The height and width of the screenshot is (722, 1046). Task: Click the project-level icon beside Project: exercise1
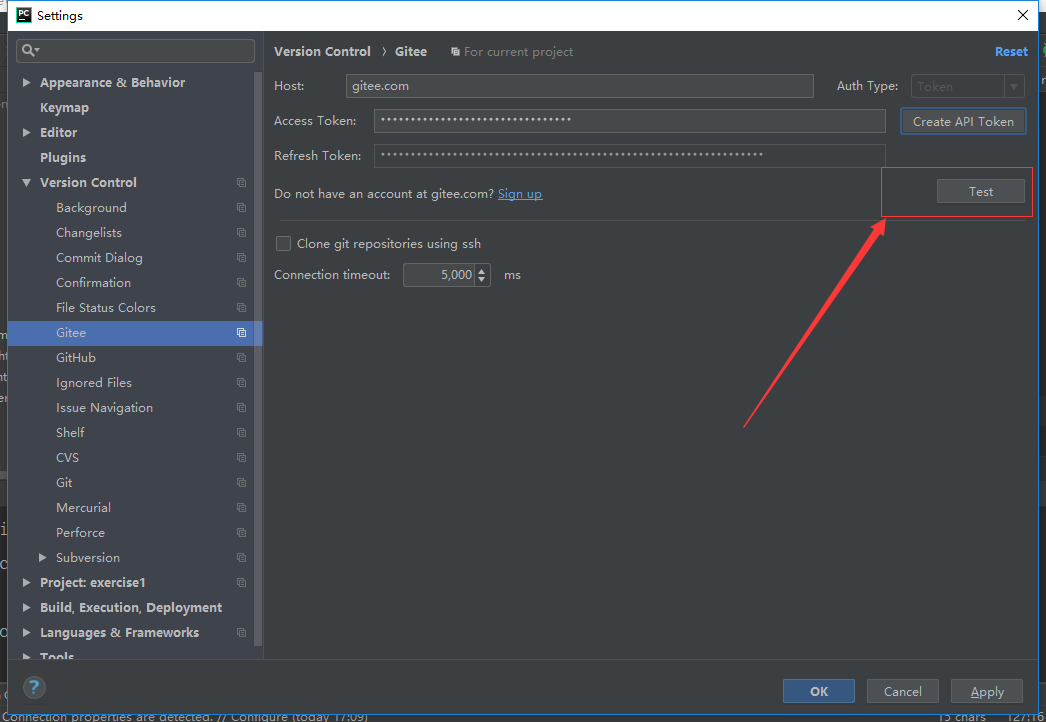pos(241,583)
